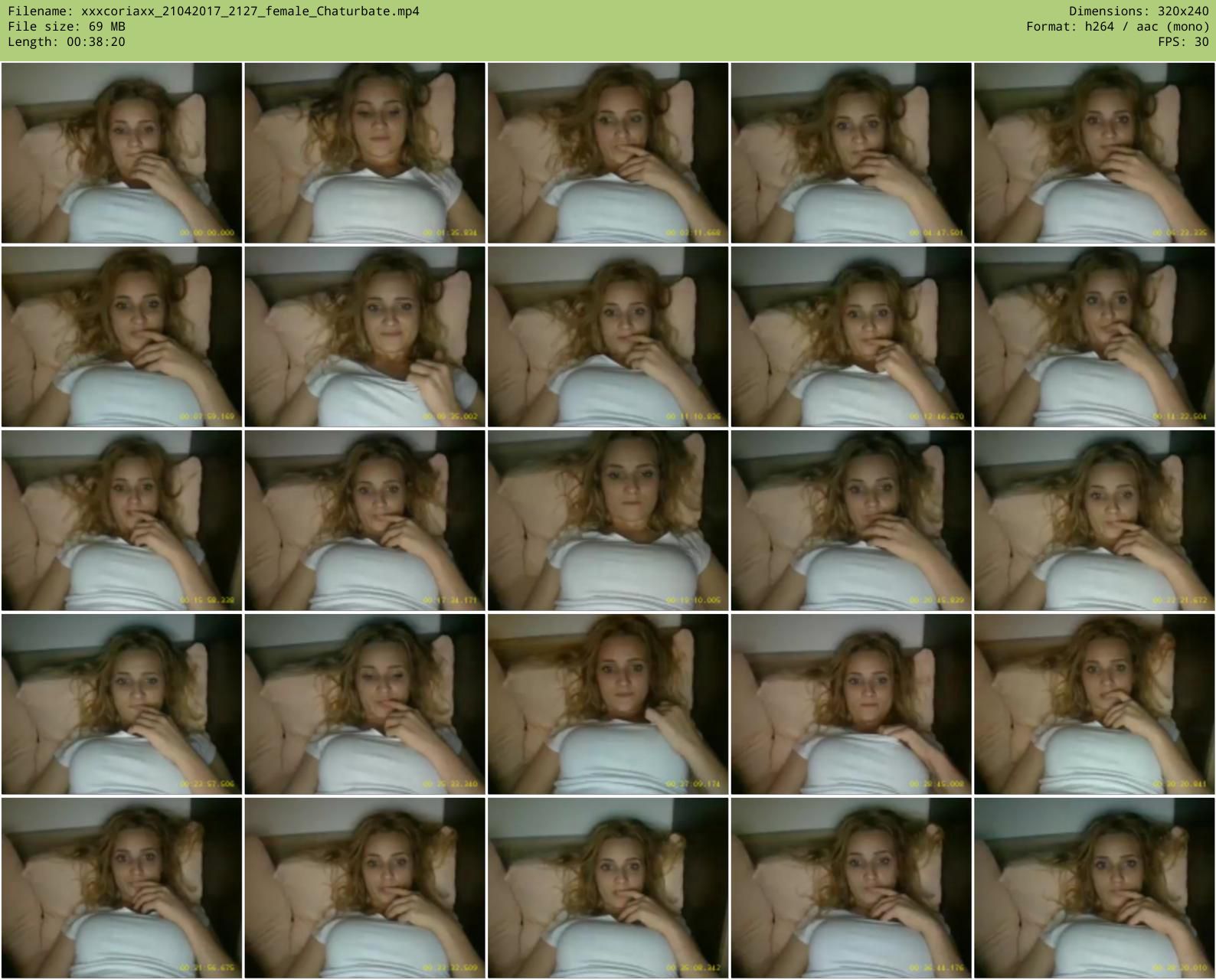
Task: Open the thumbnail stamped 00:14:22.504
Action: point(1094,337)
